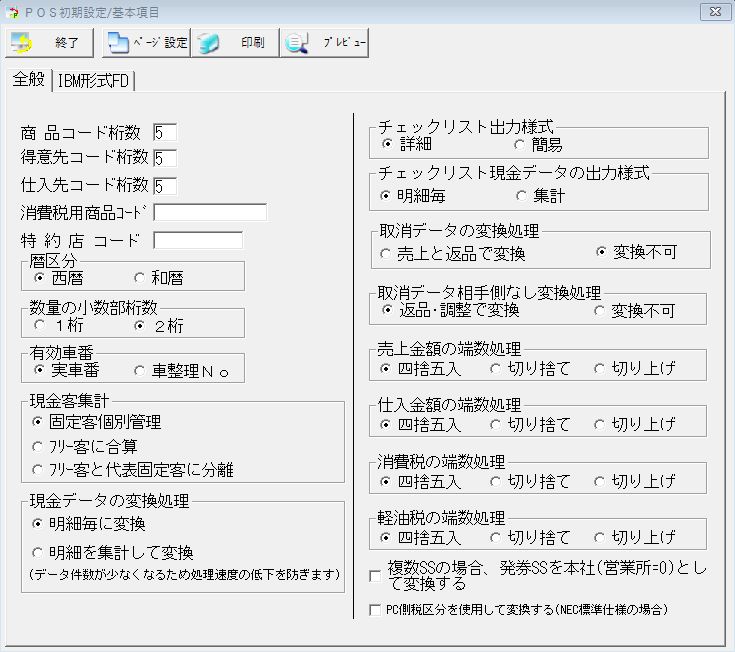Open the プレビュー preview button
735x652 pixels.
(x=324, y=43)
